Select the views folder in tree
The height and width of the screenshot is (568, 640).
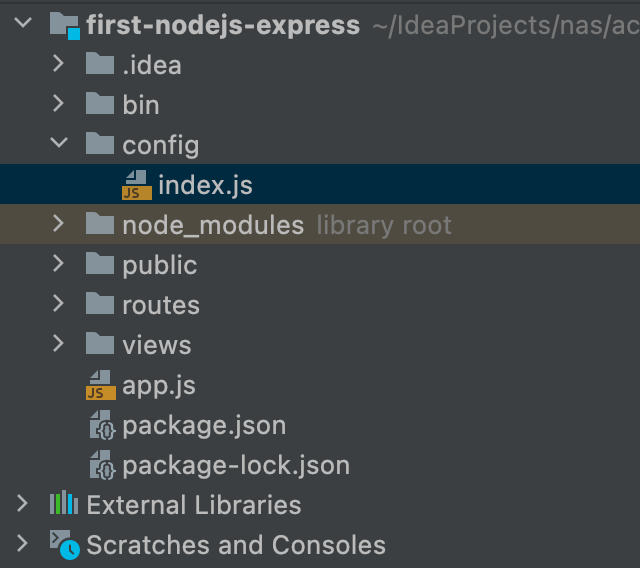[157, 345]
